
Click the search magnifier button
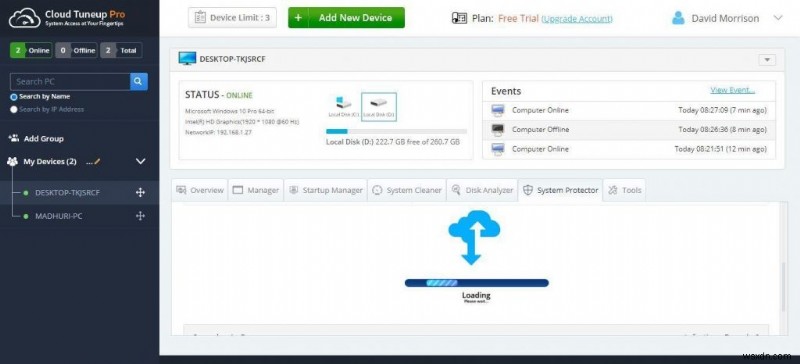point(139,82)
